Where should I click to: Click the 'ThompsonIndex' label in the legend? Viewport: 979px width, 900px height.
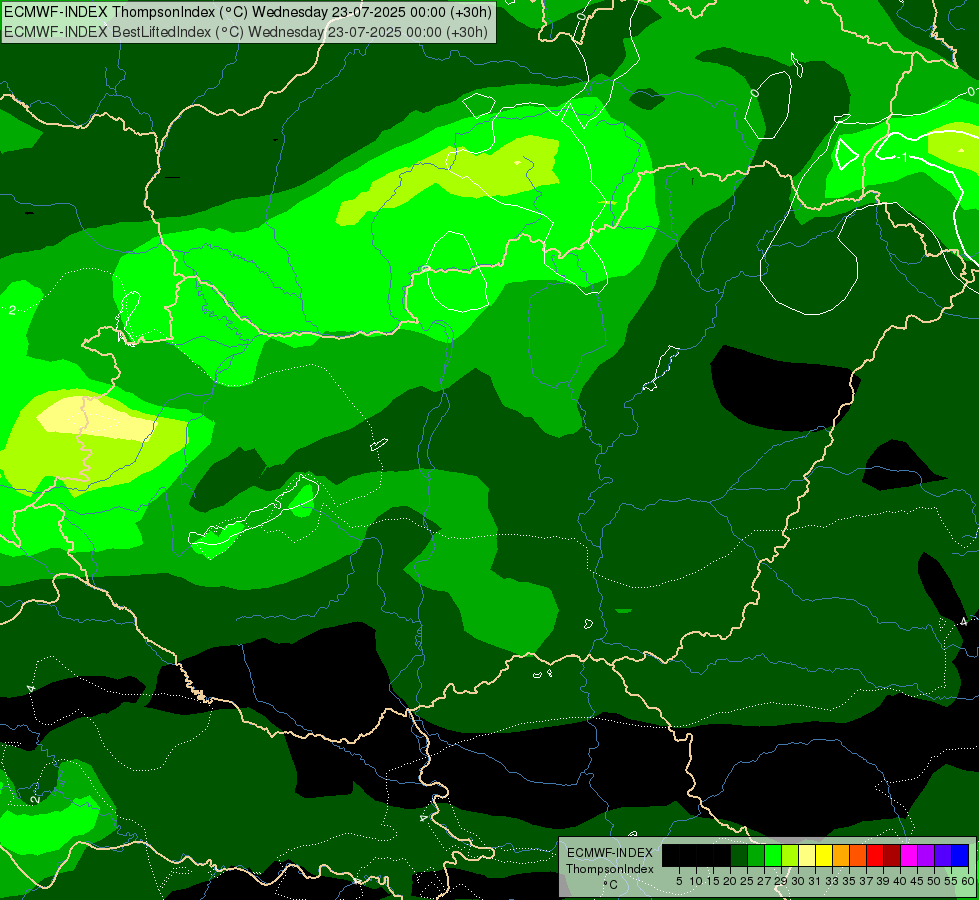[610, 869]
